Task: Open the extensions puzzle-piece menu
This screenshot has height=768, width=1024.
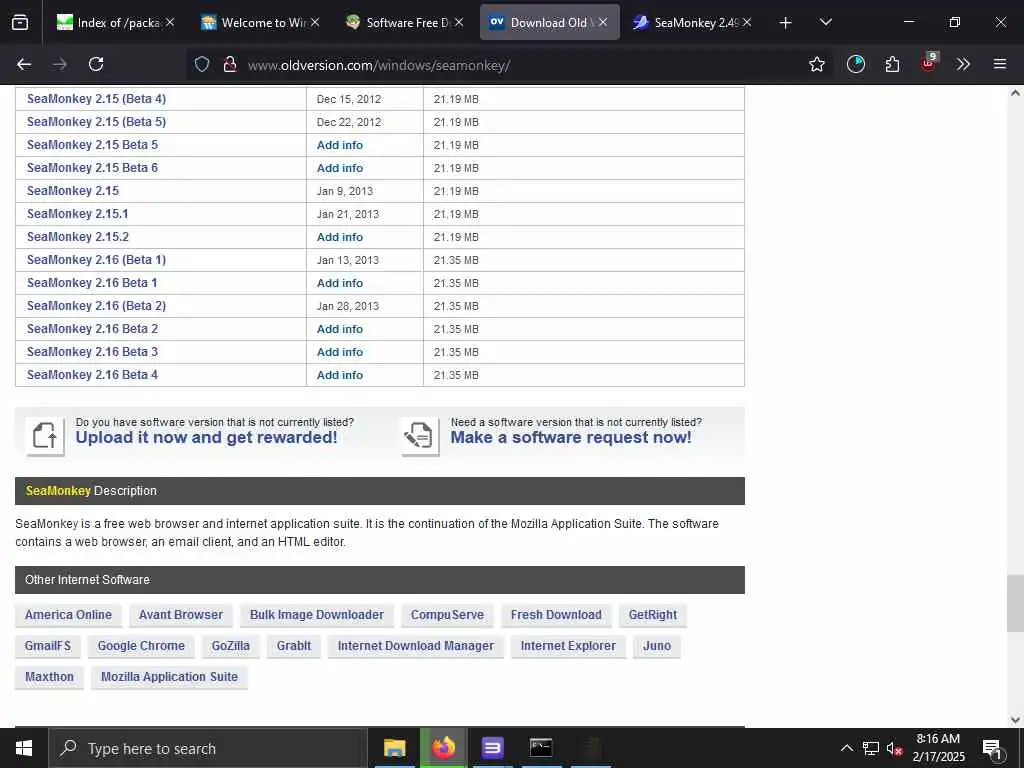Action: tap(892, 64)
